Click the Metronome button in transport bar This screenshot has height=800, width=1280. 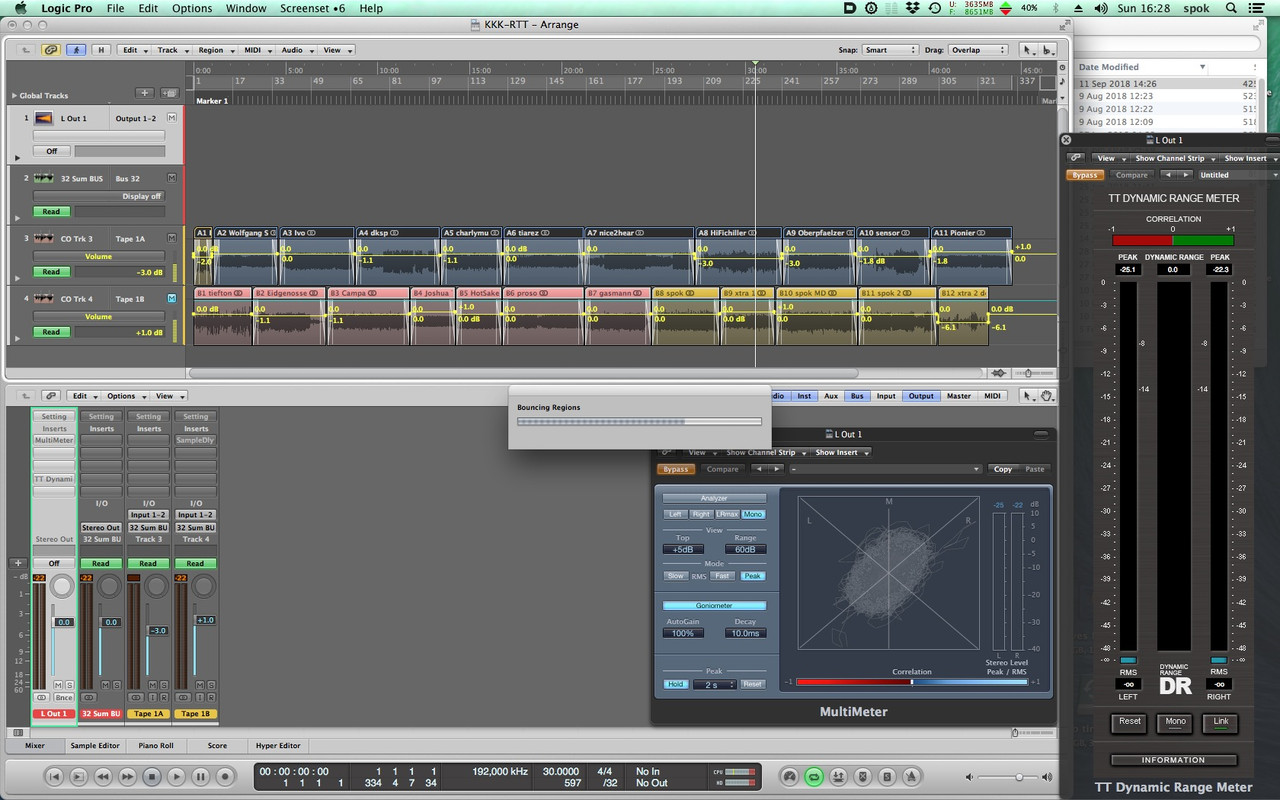click(x=911, y=776)
